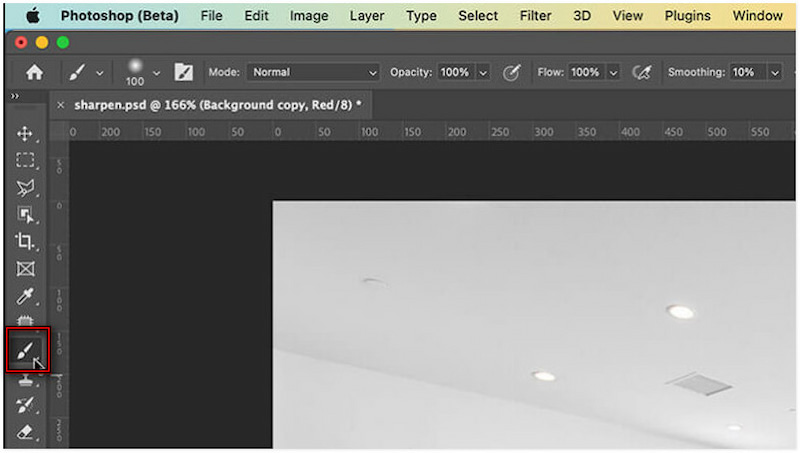This screenshot has height=453, width=800.
Task: Switch to the sharpen.psd document tab
Action: (216, 104)
